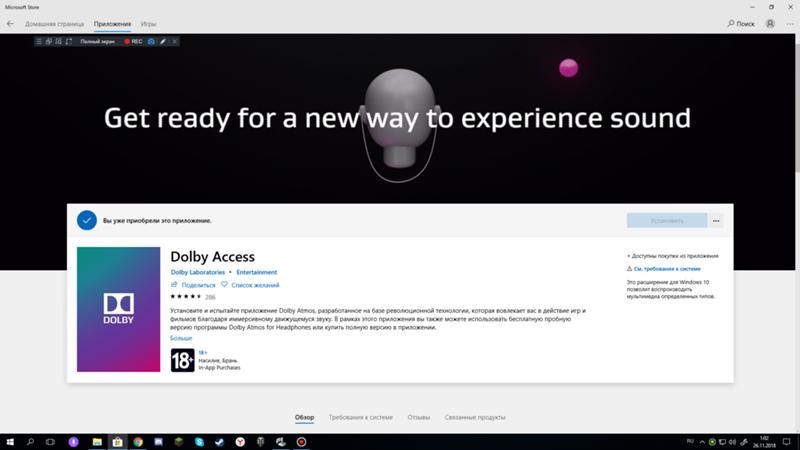Open the Entertainment category link

pyautogui.click(x=257, y=272)
